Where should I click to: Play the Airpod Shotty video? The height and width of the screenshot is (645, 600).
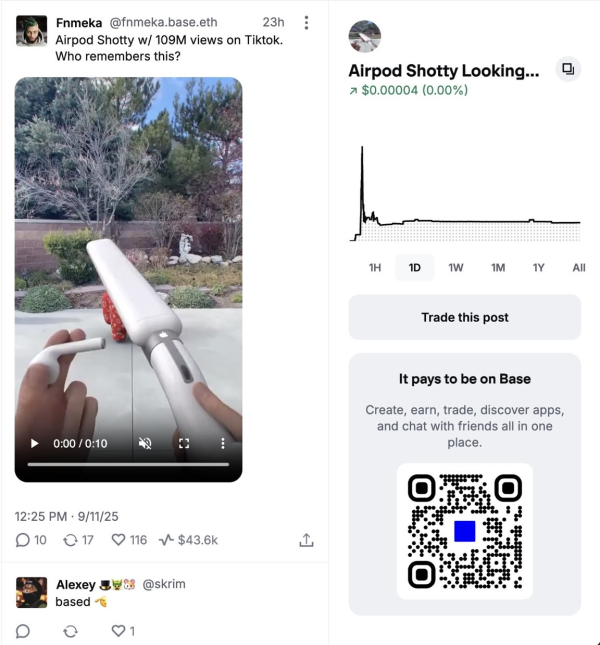(35, 443)
